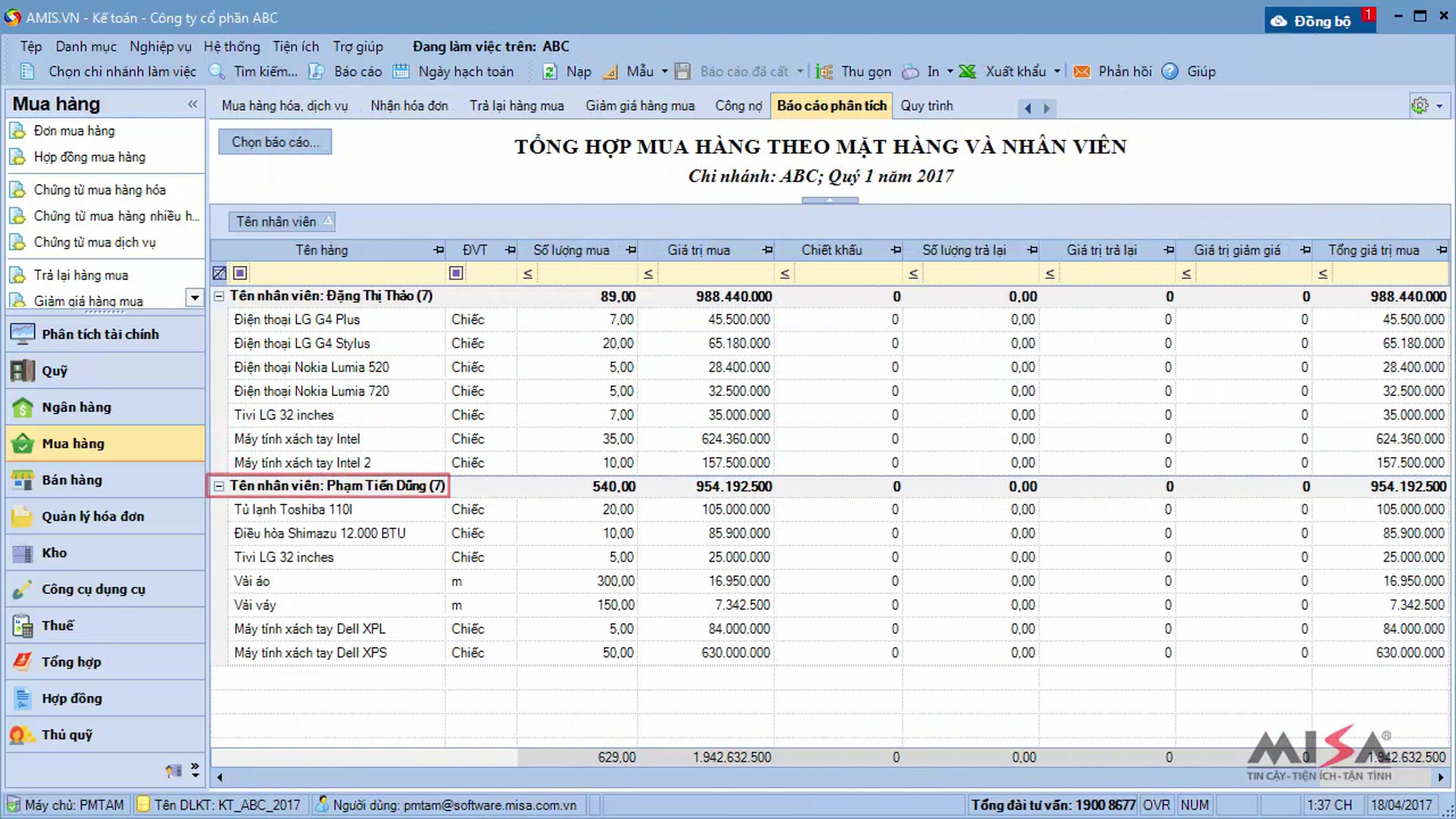
Task: Open the Quản lý hóa đơn module icon
Action: tap(22, 516)
